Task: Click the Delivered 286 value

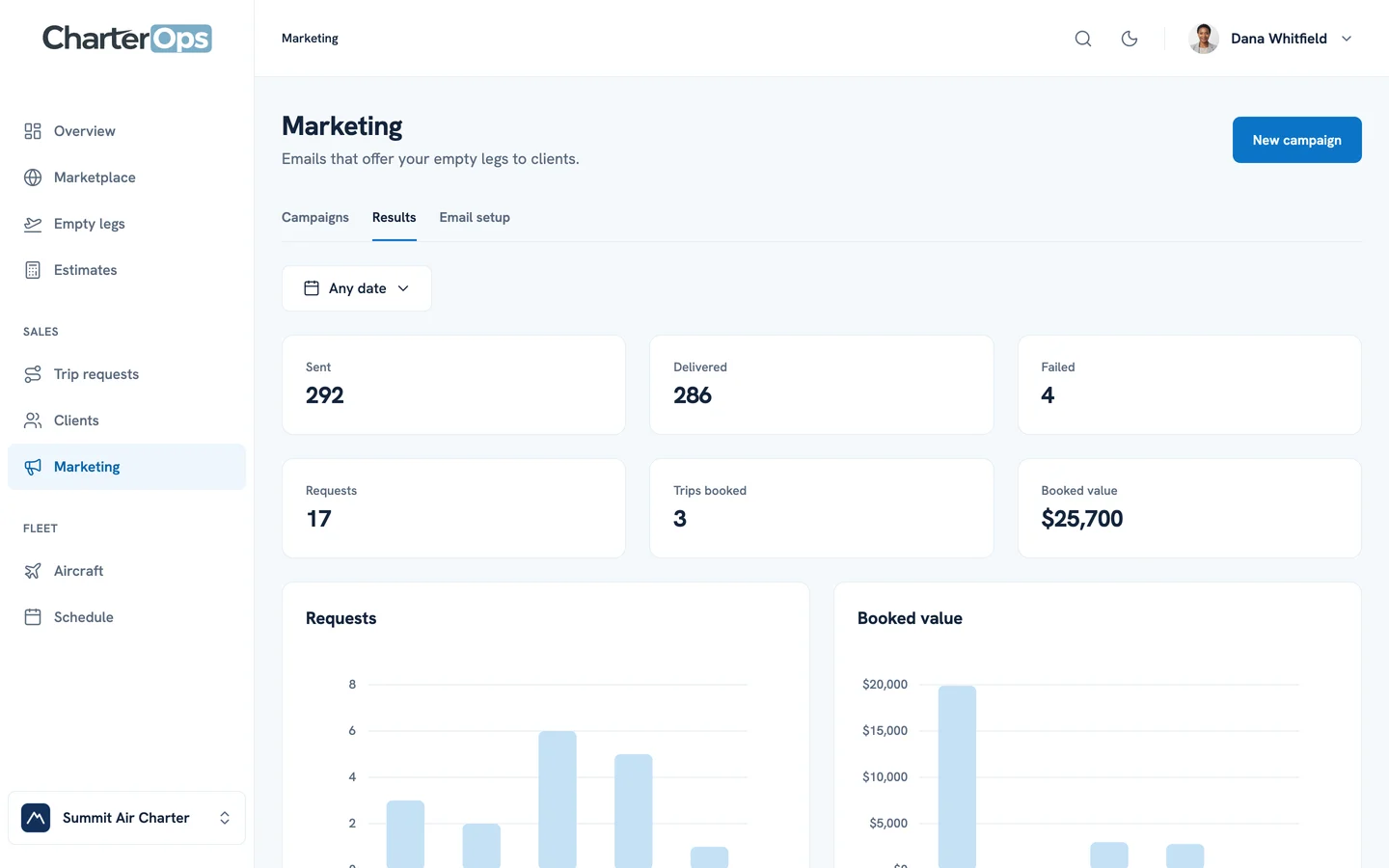Action: pyautogui.click(x=693, y=395)
